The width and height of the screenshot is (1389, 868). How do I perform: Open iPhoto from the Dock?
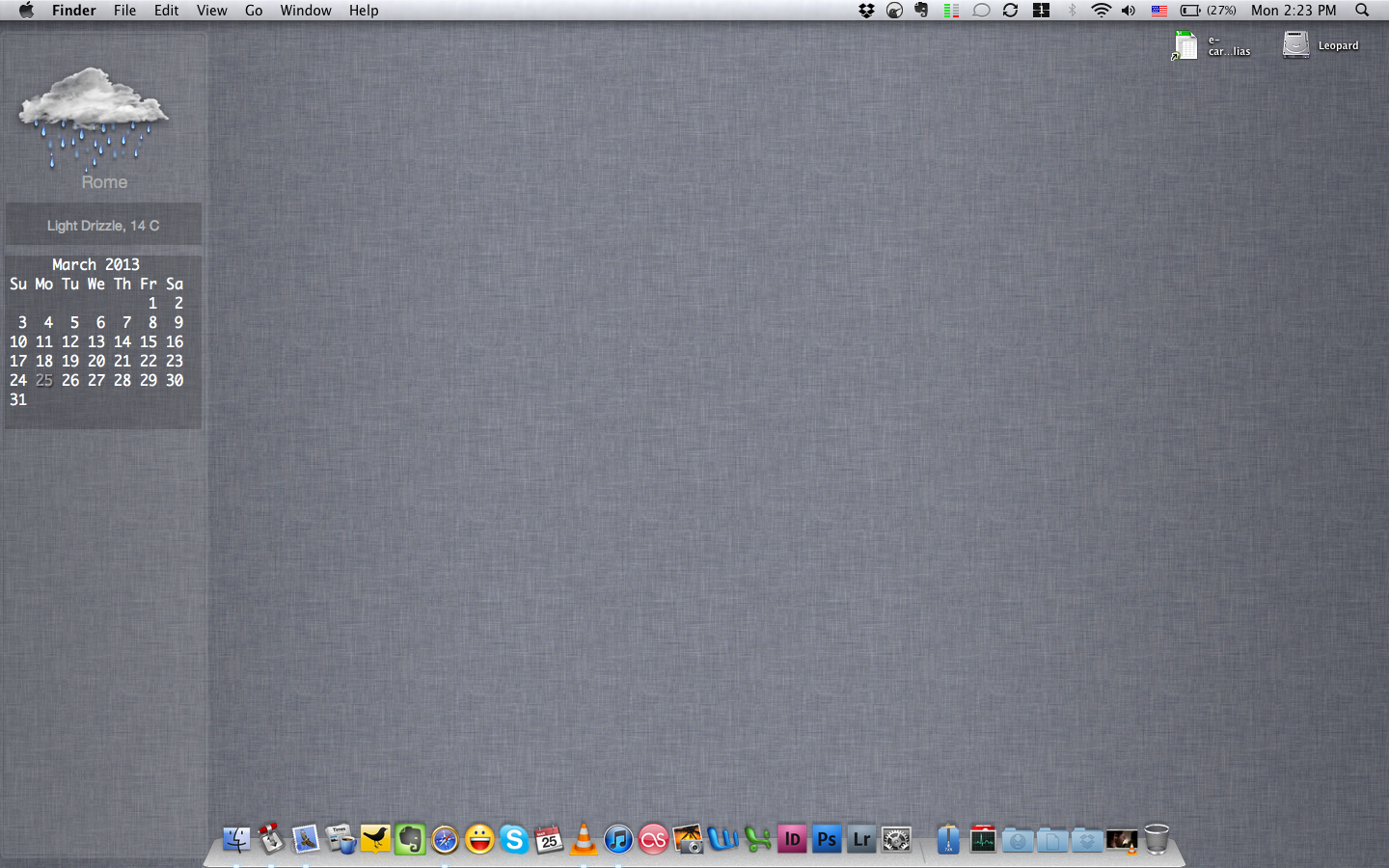(688, 839)
